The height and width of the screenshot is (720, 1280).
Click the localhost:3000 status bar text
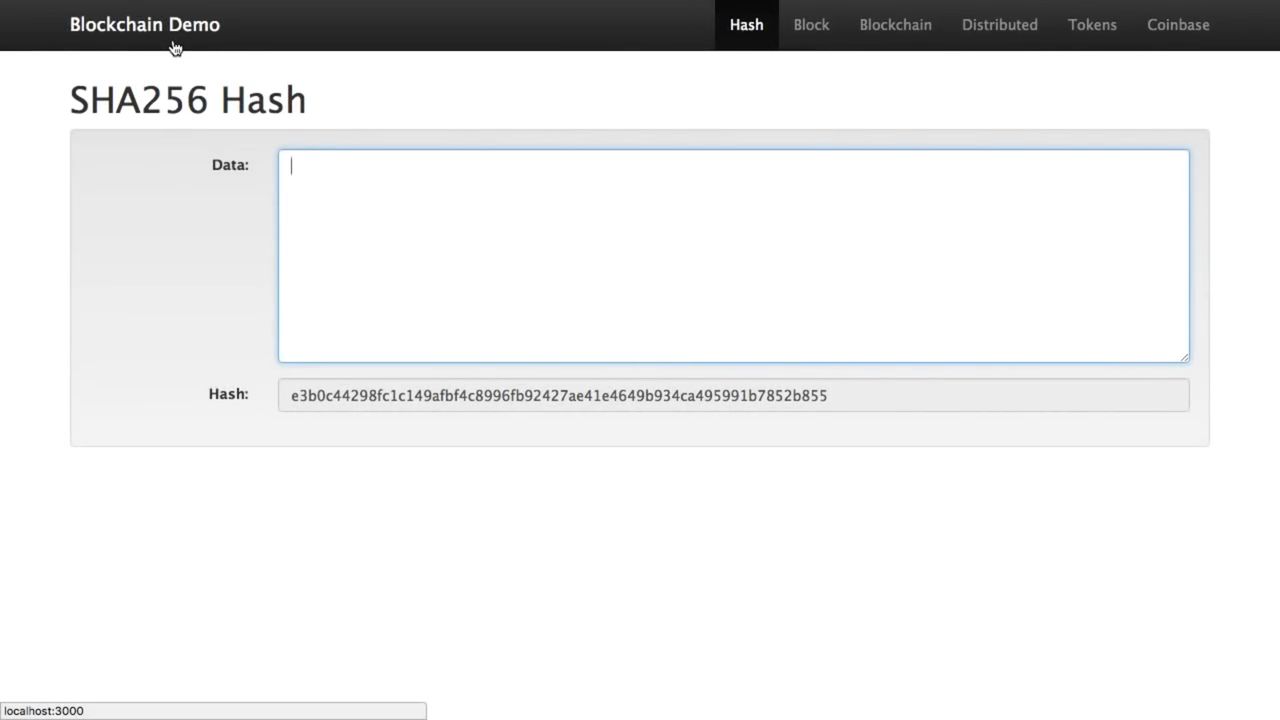44,711
